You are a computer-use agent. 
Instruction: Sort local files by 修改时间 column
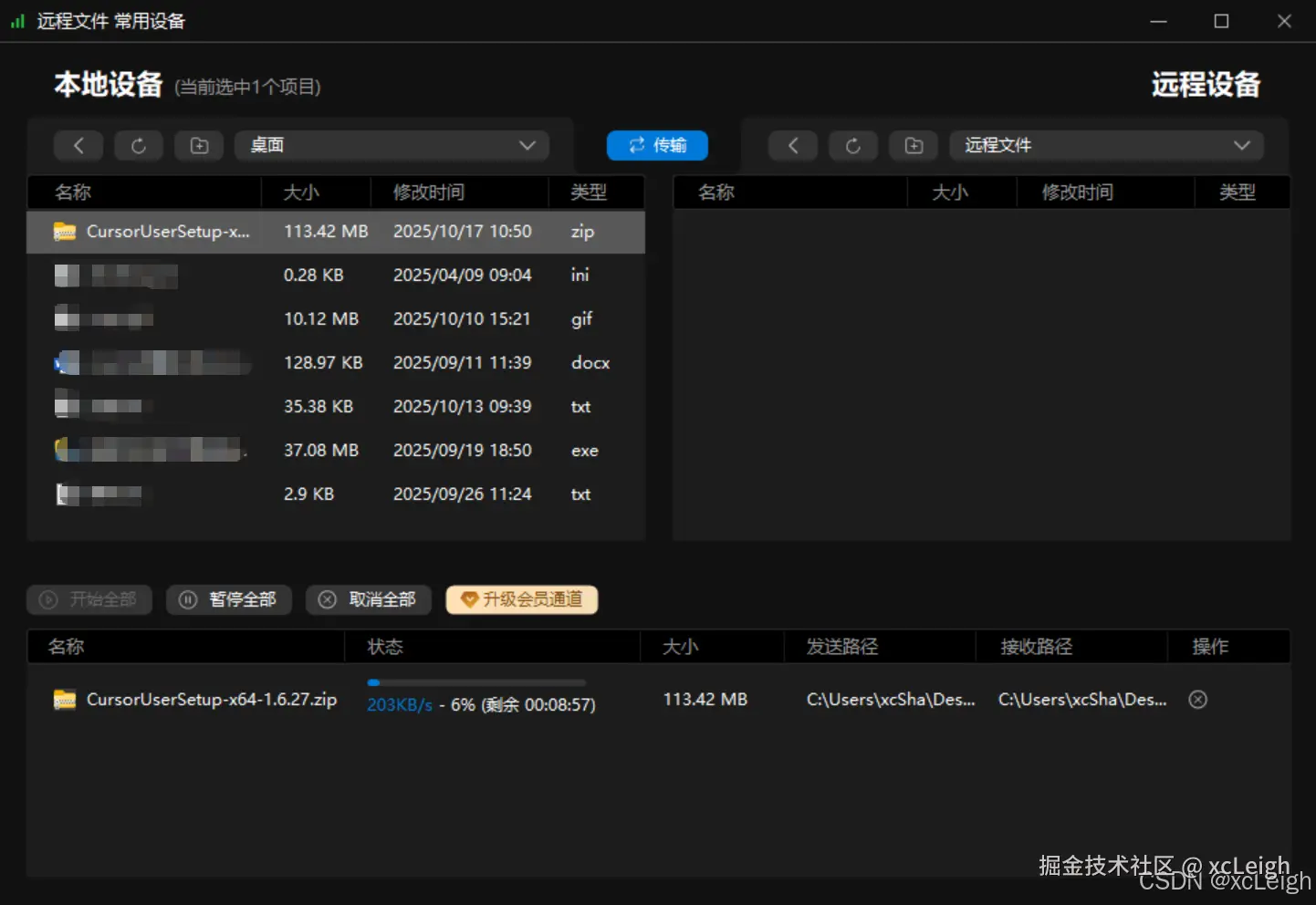coord(429,192)
